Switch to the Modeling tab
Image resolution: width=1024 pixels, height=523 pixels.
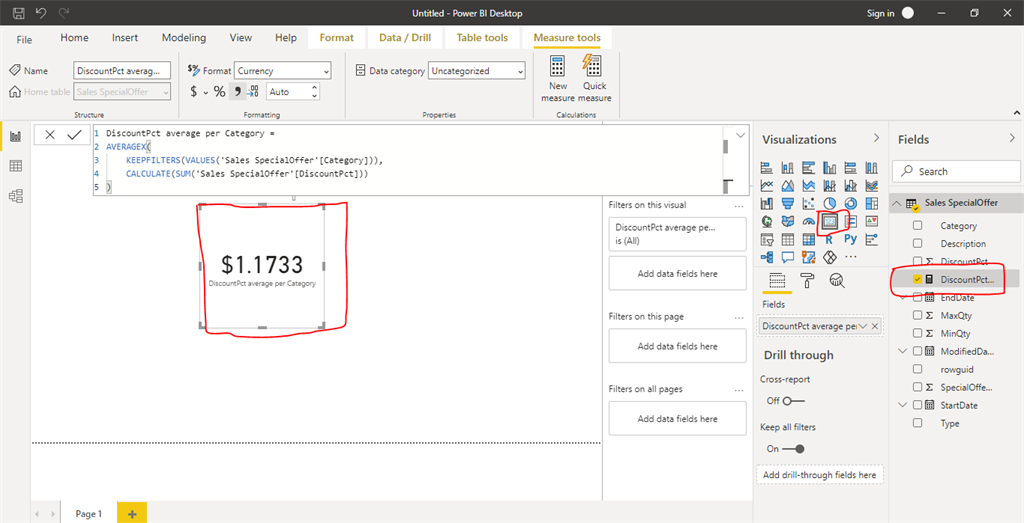184,38
